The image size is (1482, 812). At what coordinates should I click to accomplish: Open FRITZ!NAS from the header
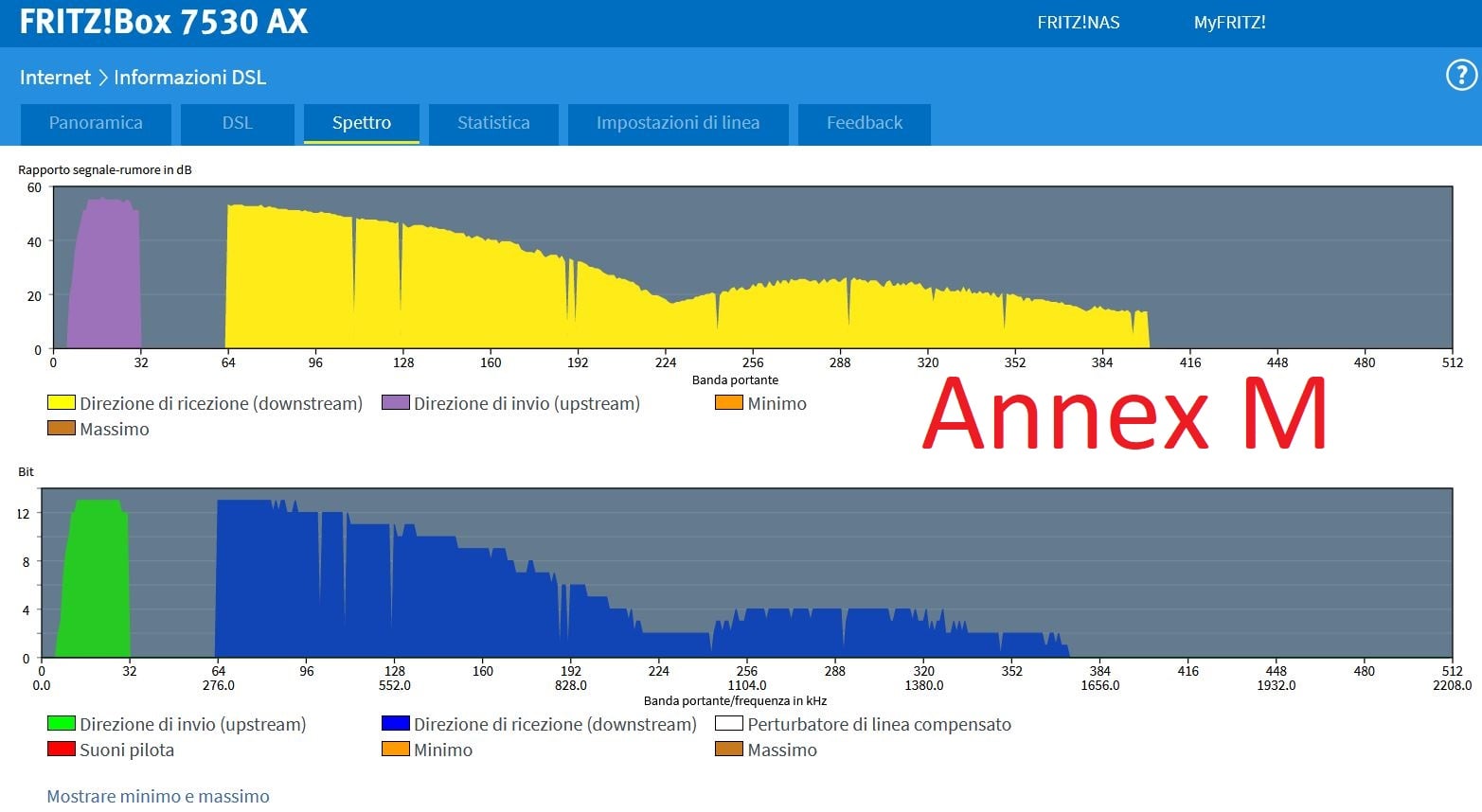tap(1078, 23)
